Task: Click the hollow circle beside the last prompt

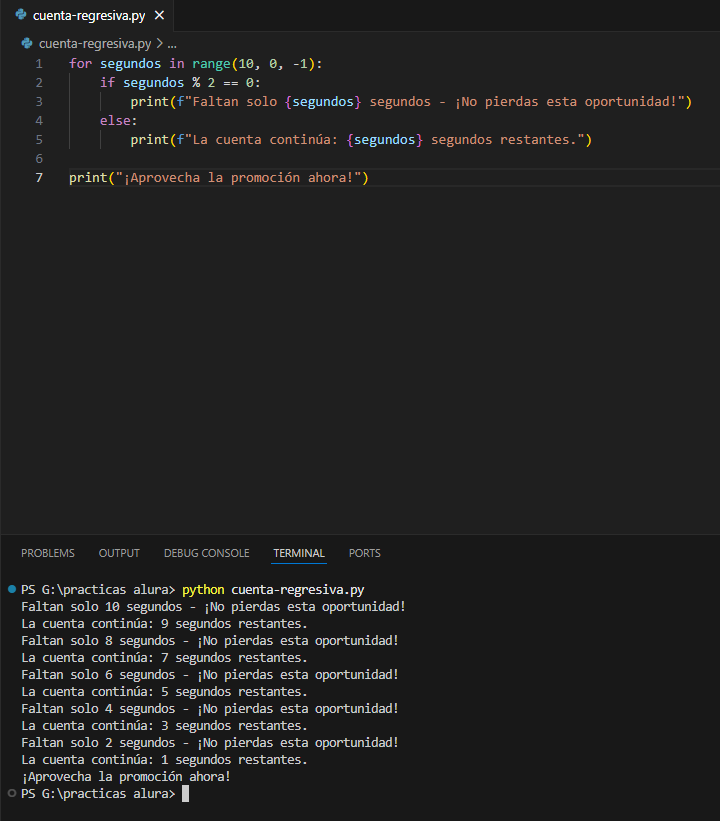Action: [x=11, y=793]
